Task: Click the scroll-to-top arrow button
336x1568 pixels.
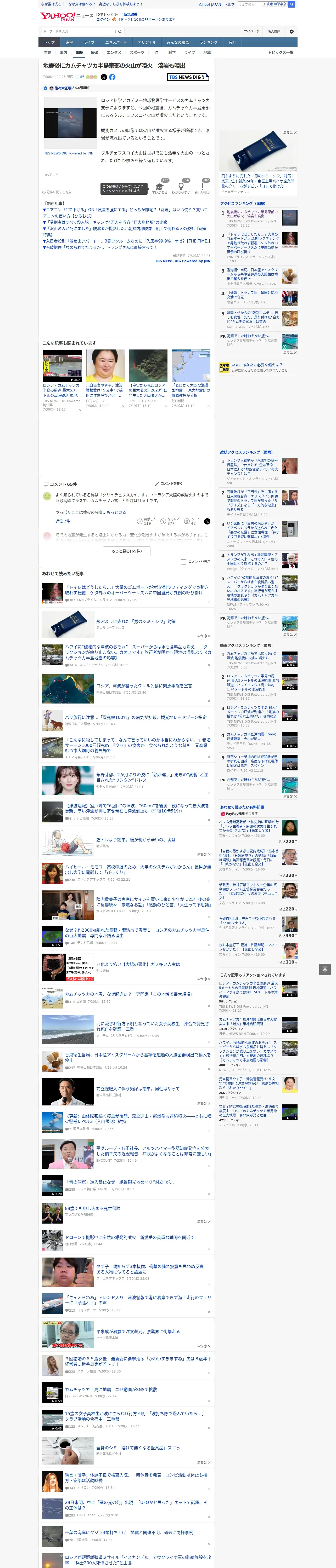Action: (x=325, y=969)
